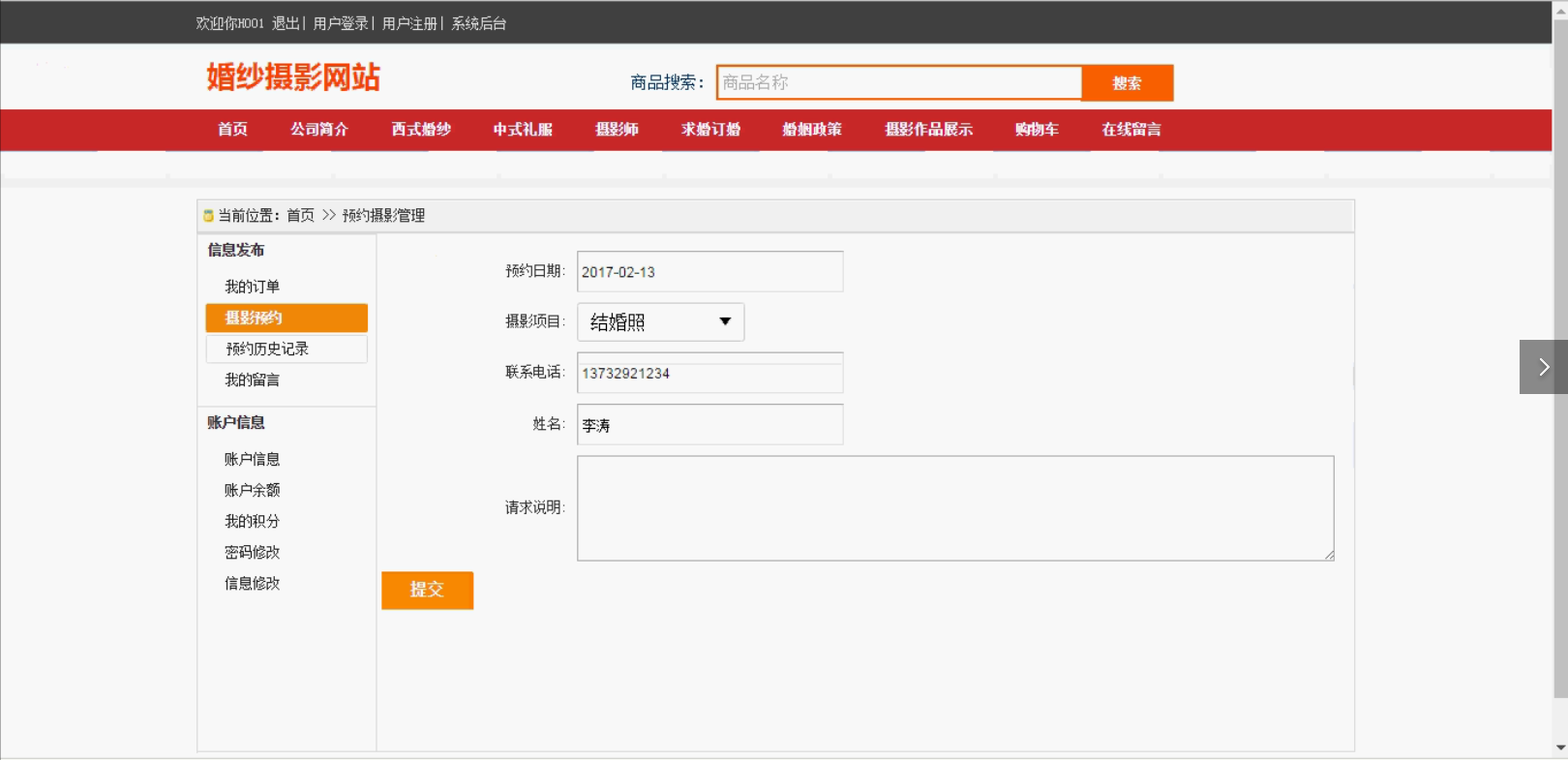Click the breadcrumb location icon

(x=208, y=216)
